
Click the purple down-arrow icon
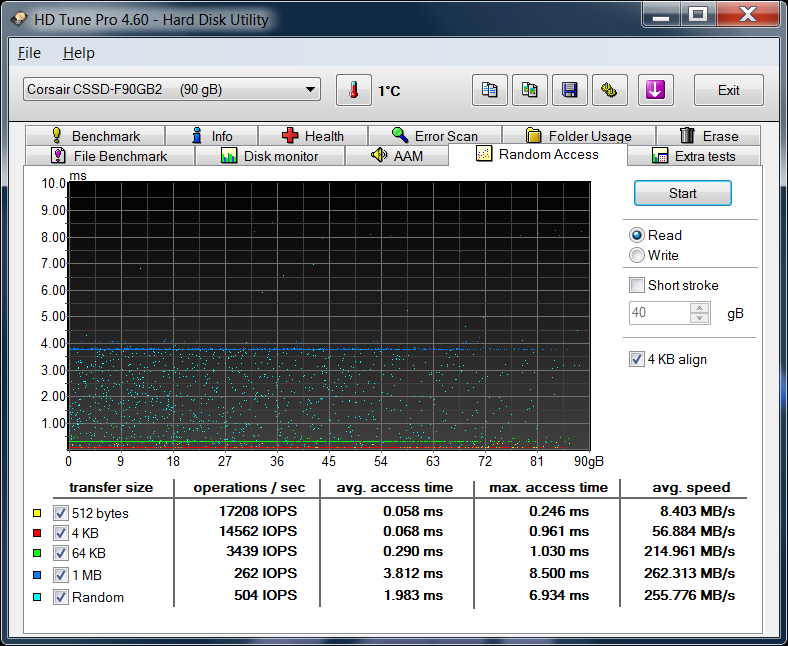pyautogui.click(x=655, y=91)
